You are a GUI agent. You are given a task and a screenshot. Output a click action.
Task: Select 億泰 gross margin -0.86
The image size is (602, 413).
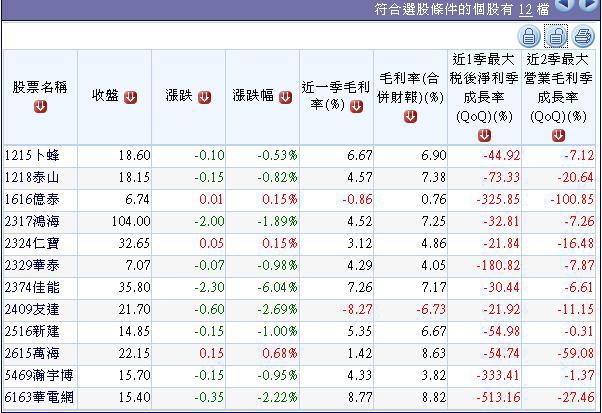click(x=357, y=200)
